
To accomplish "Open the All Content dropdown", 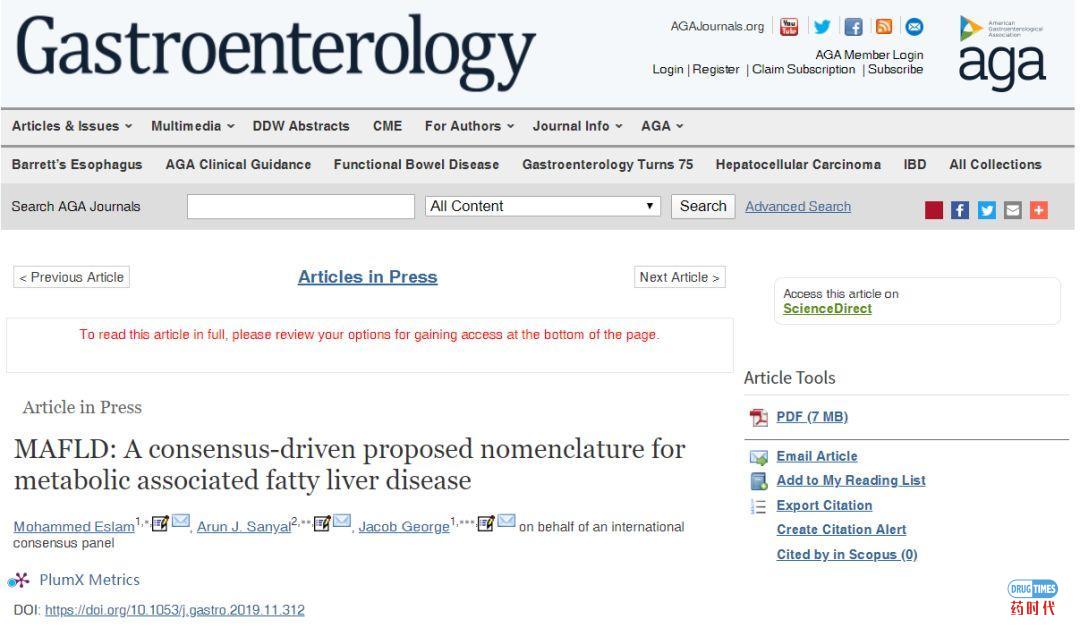I will pyautogui.click(x=543, y=206).
